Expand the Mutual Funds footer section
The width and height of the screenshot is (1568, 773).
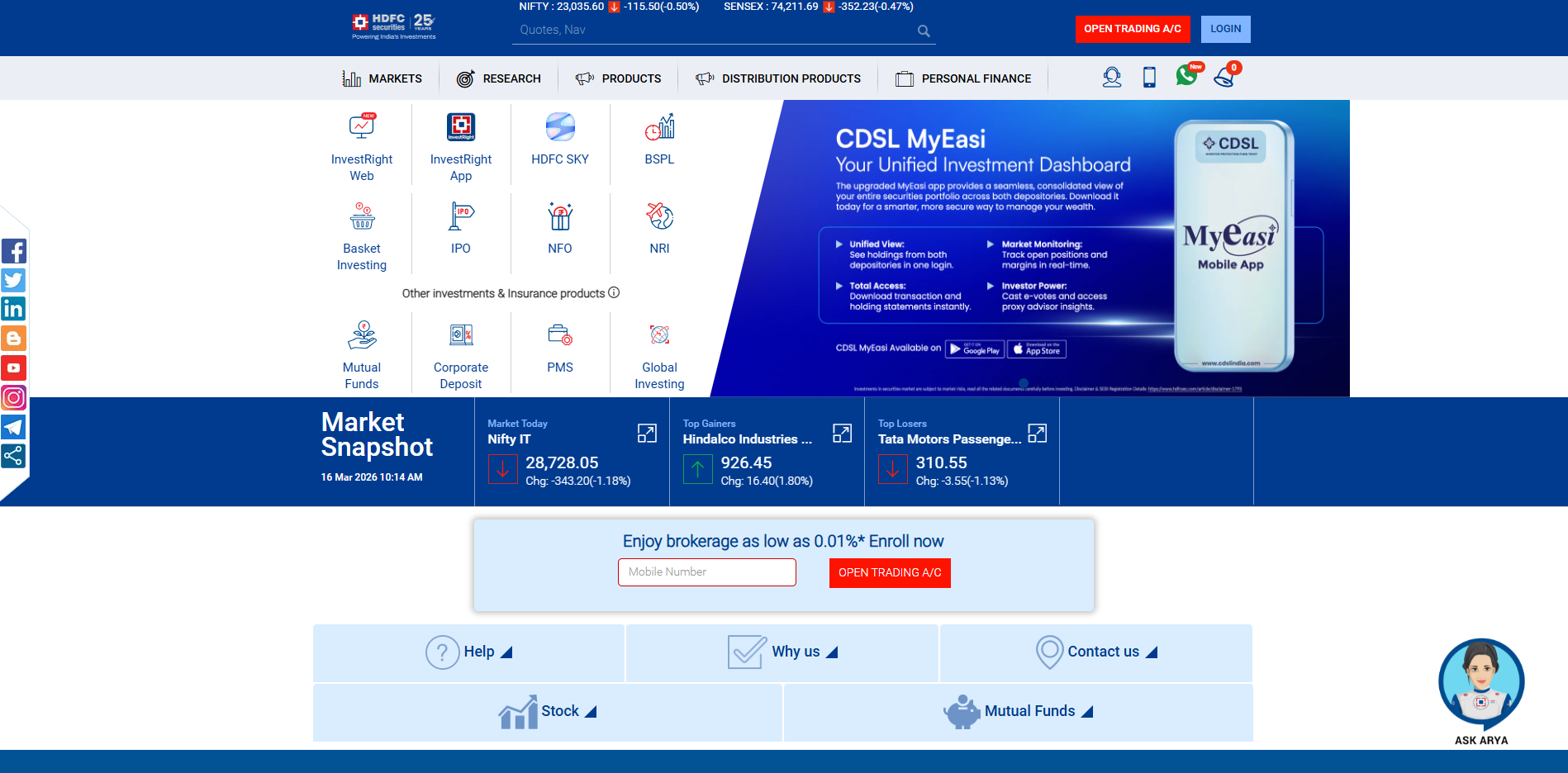click(x=1018, y=712)
